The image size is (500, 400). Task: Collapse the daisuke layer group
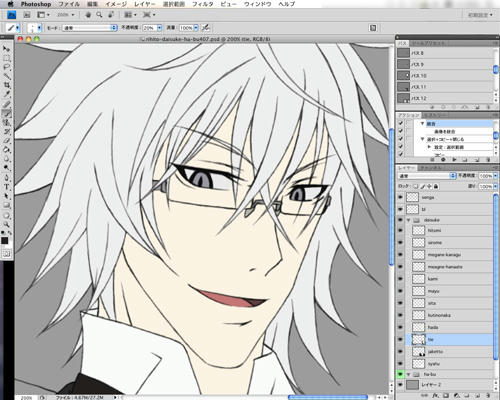pyautogui.click(x=409, y=220)
